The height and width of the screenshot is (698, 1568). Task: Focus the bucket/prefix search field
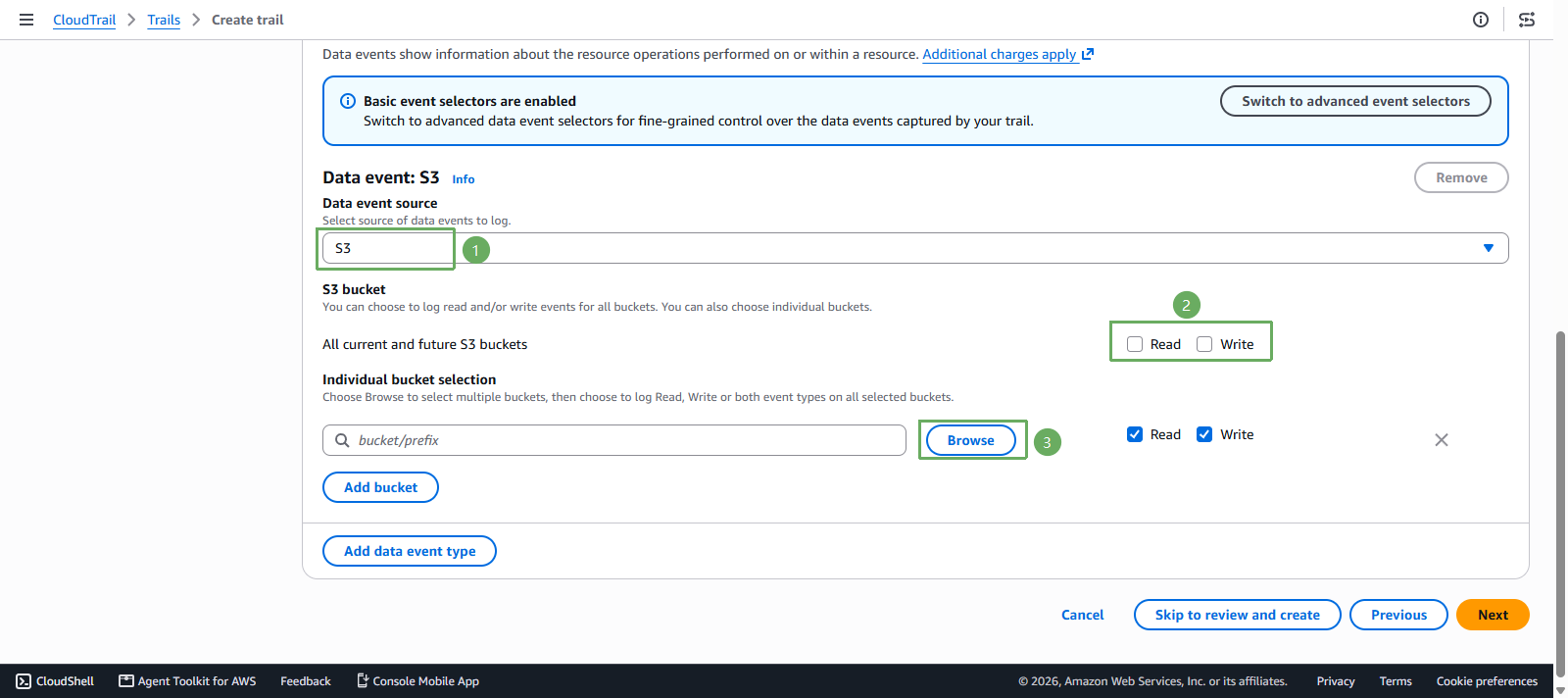(614, 440)
